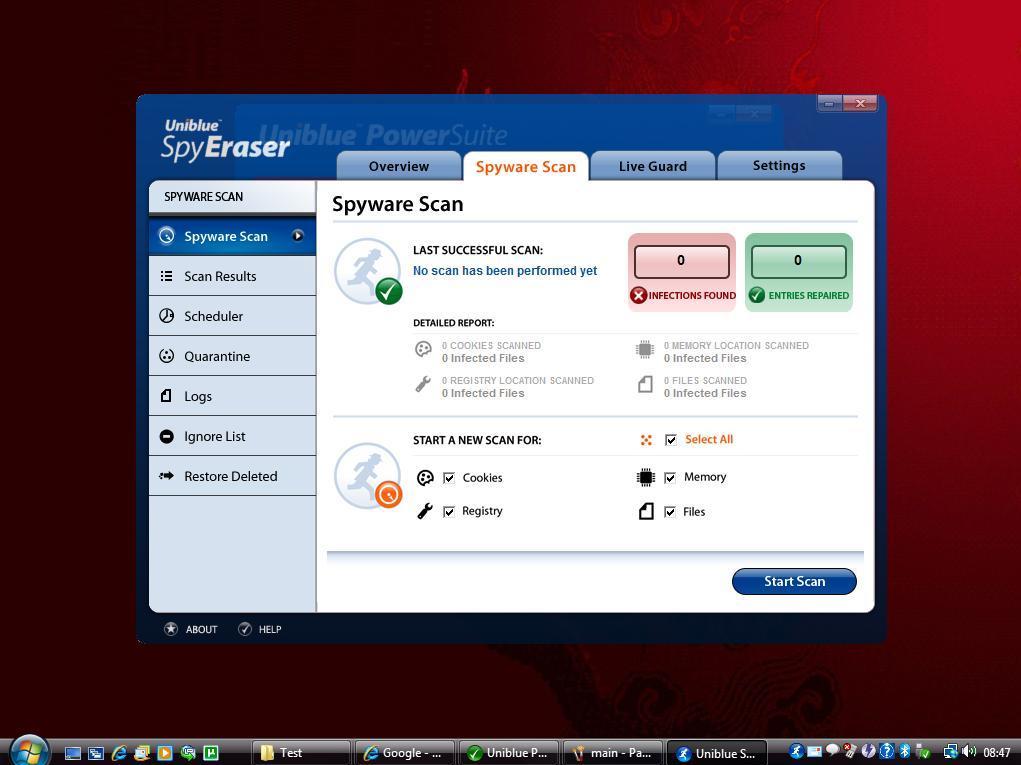
Task: Open Restore Deleted in the sidebar
Action: [232, 476]
